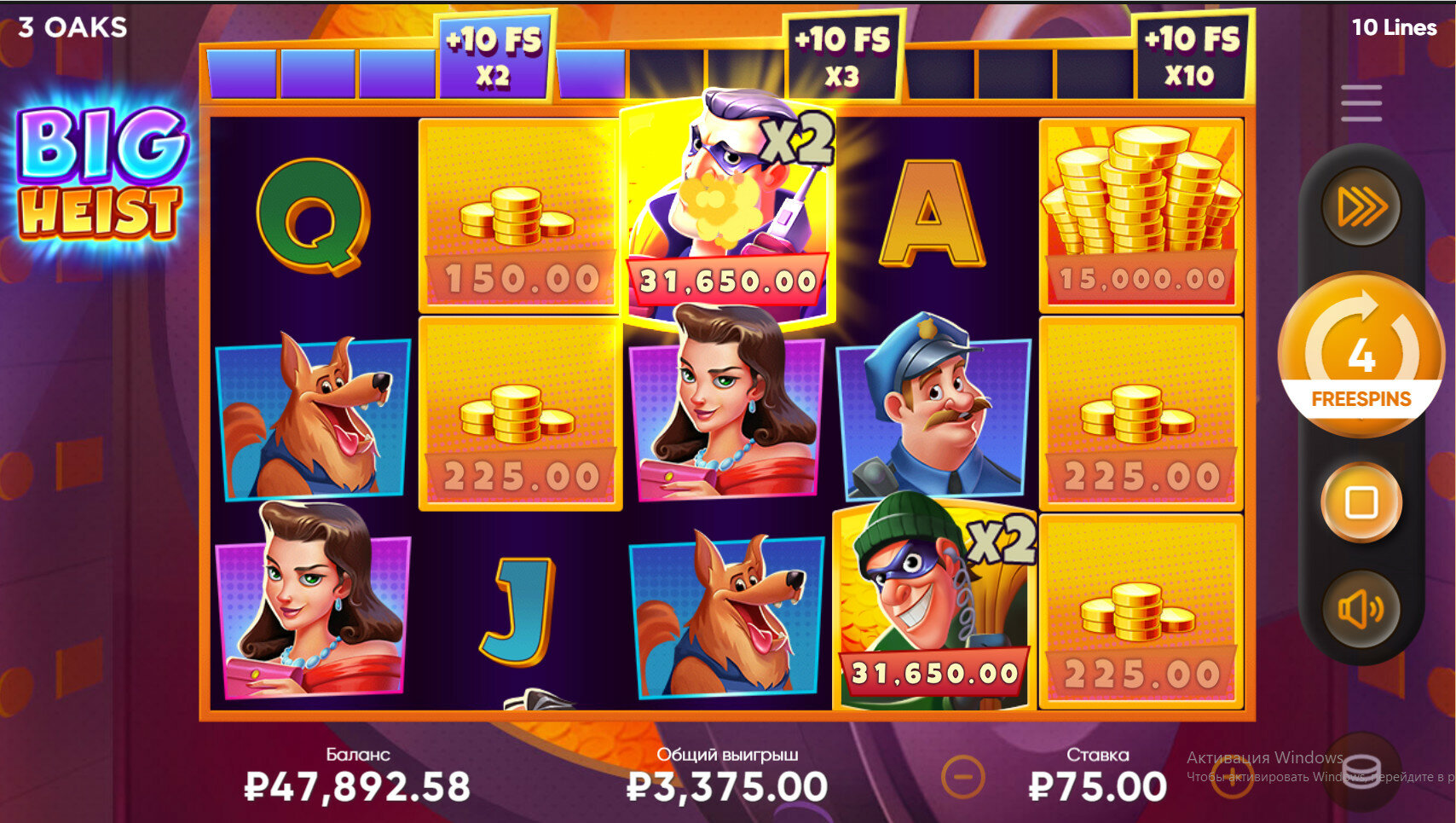Increase the bet with plus button
The height and width of the screenshot is (823, 1456).
tap(1232, 777)
